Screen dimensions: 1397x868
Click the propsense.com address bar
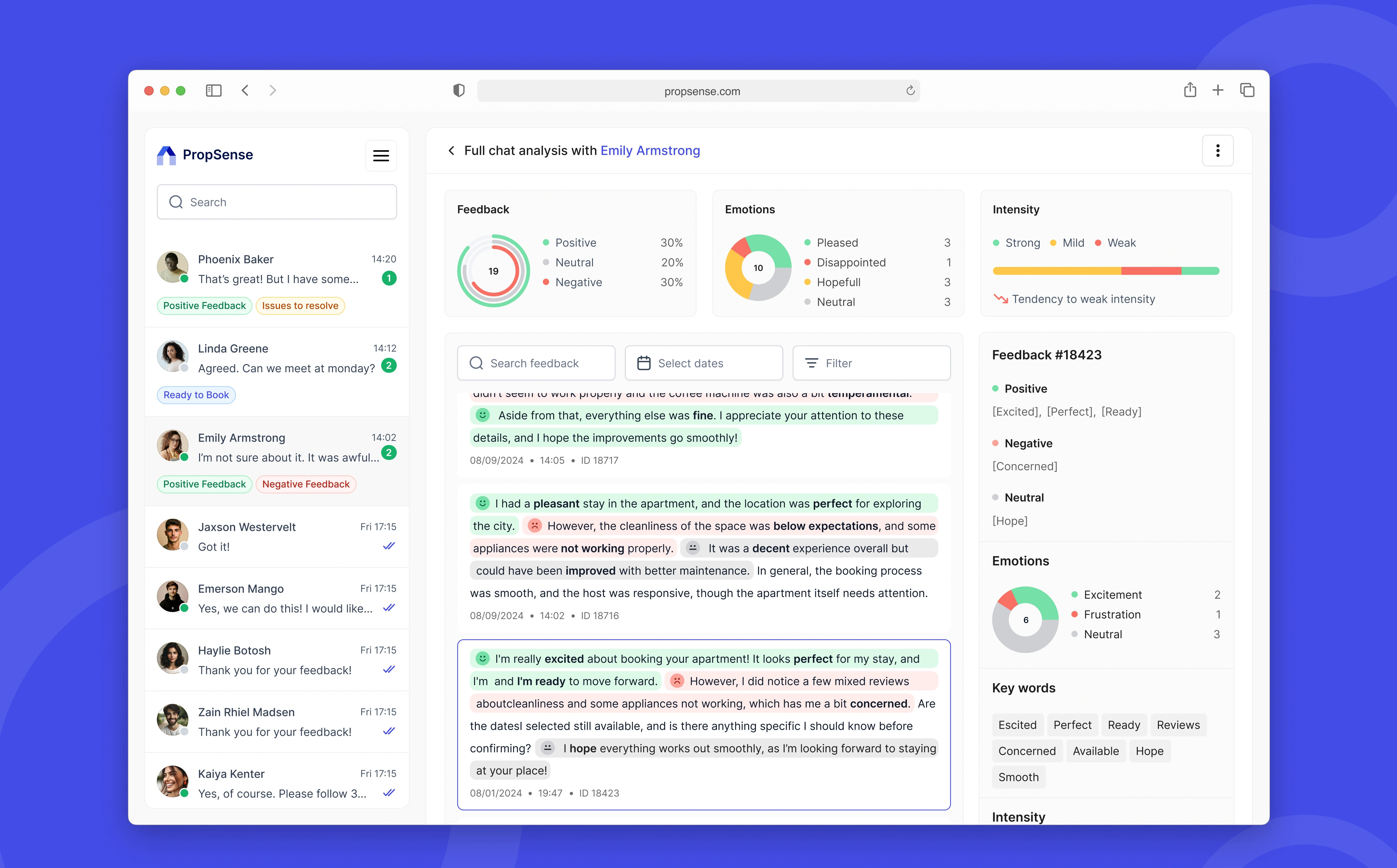(x=698, y=91)
